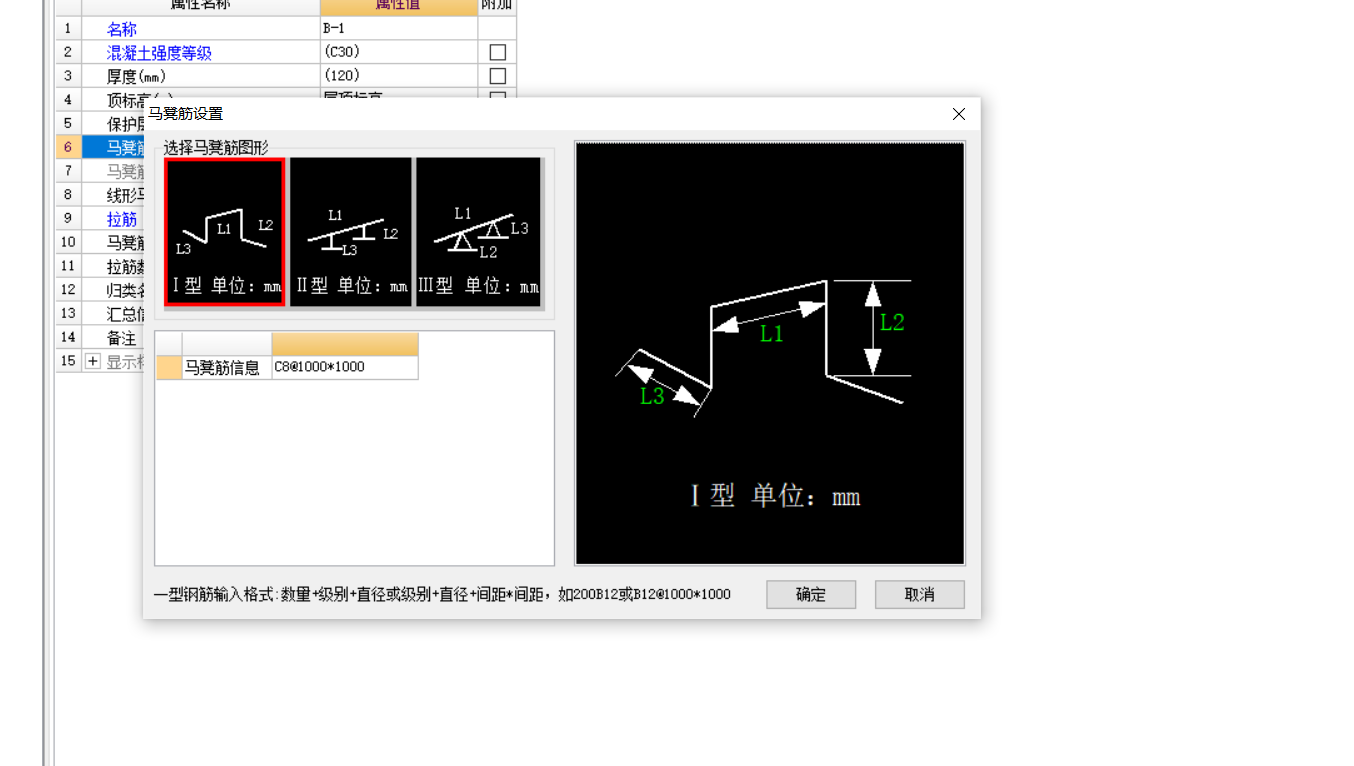
Task: Click the 混凝土强度等级 property label
Action: (159, 53)
